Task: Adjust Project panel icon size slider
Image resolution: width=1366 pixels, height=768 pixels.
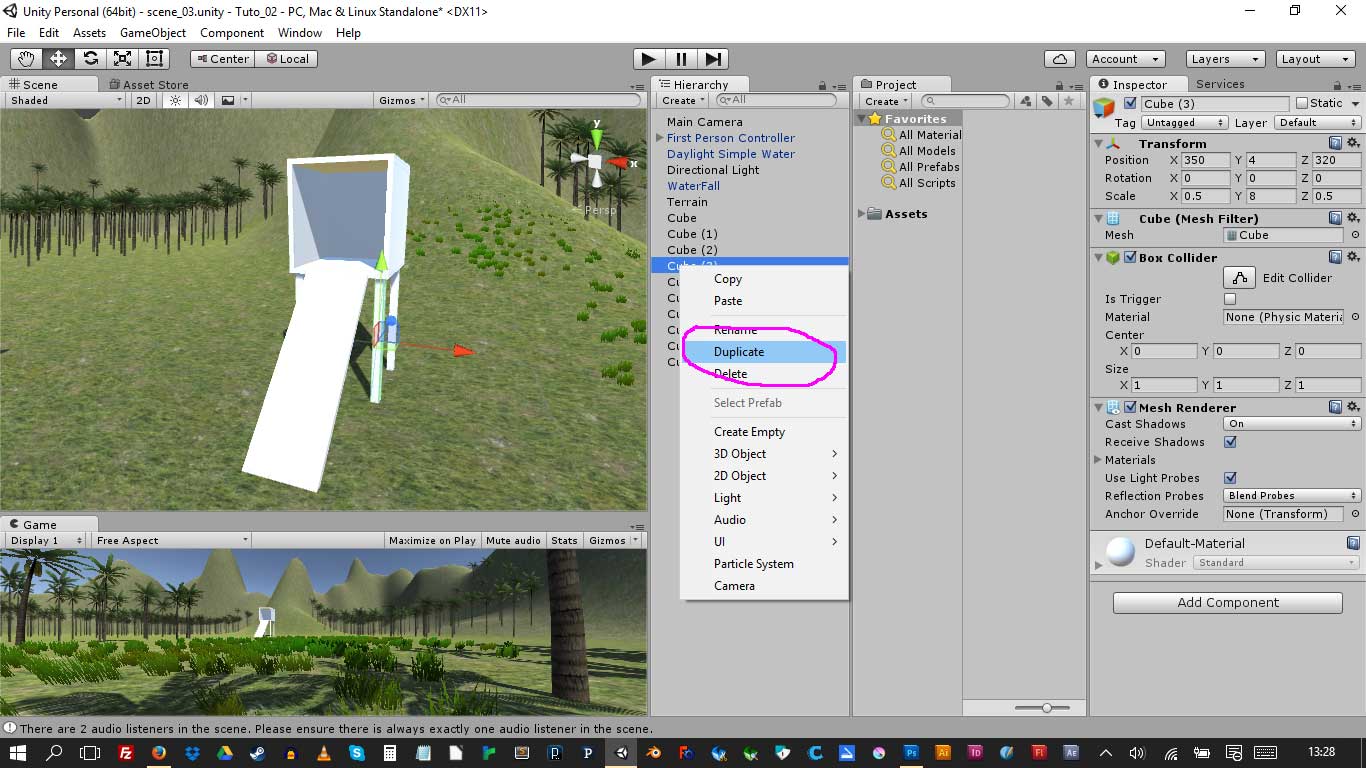Action: pos(1046,707)
